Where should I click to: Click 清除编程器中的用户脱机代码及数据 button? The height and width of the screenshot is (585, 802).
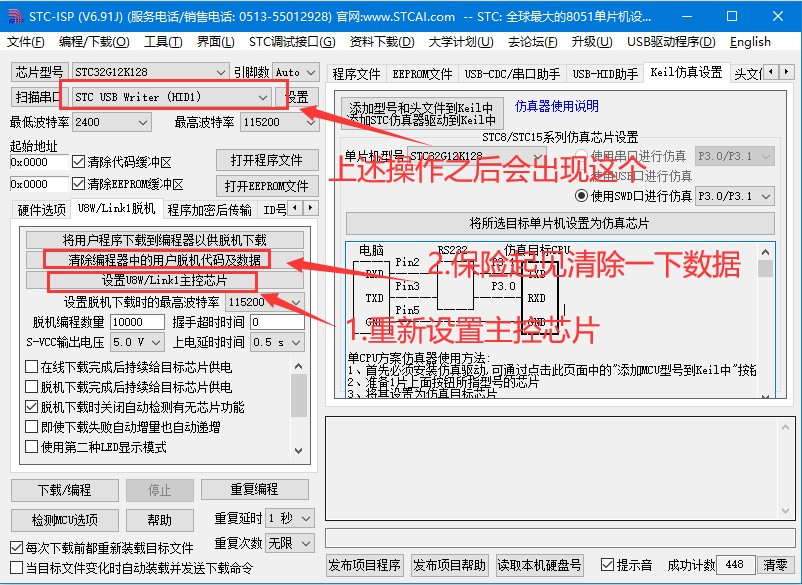tap(165, 260)
